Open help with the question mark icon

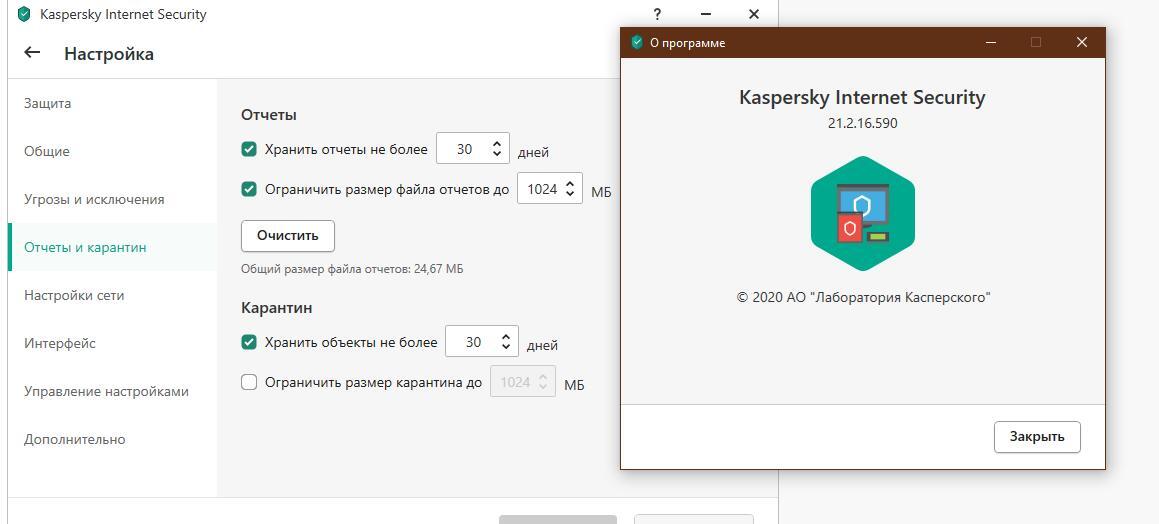[x=657, y=14]
